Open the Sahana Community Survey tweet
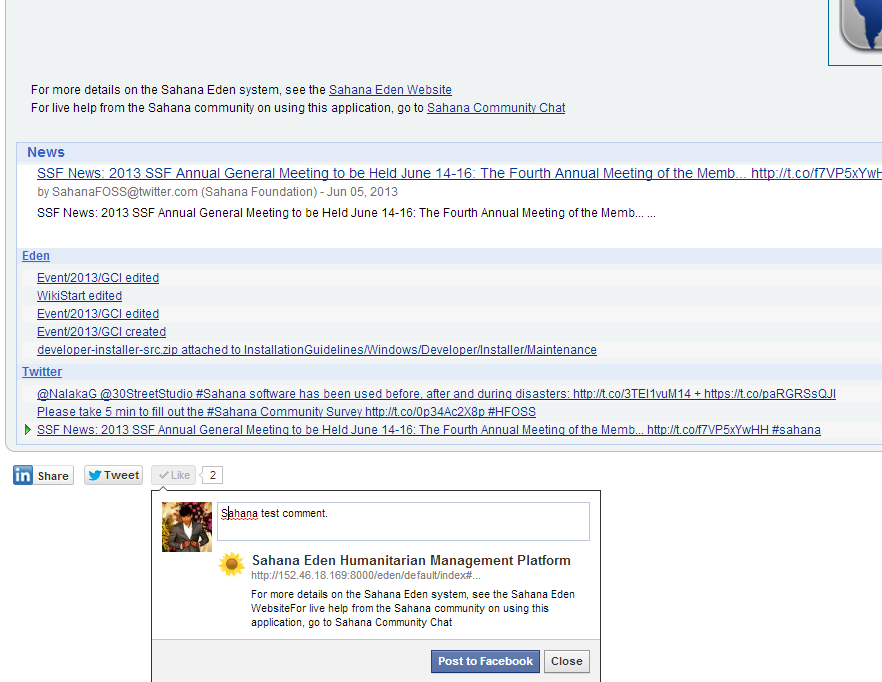Screen dimensions: 882x682 286,412
